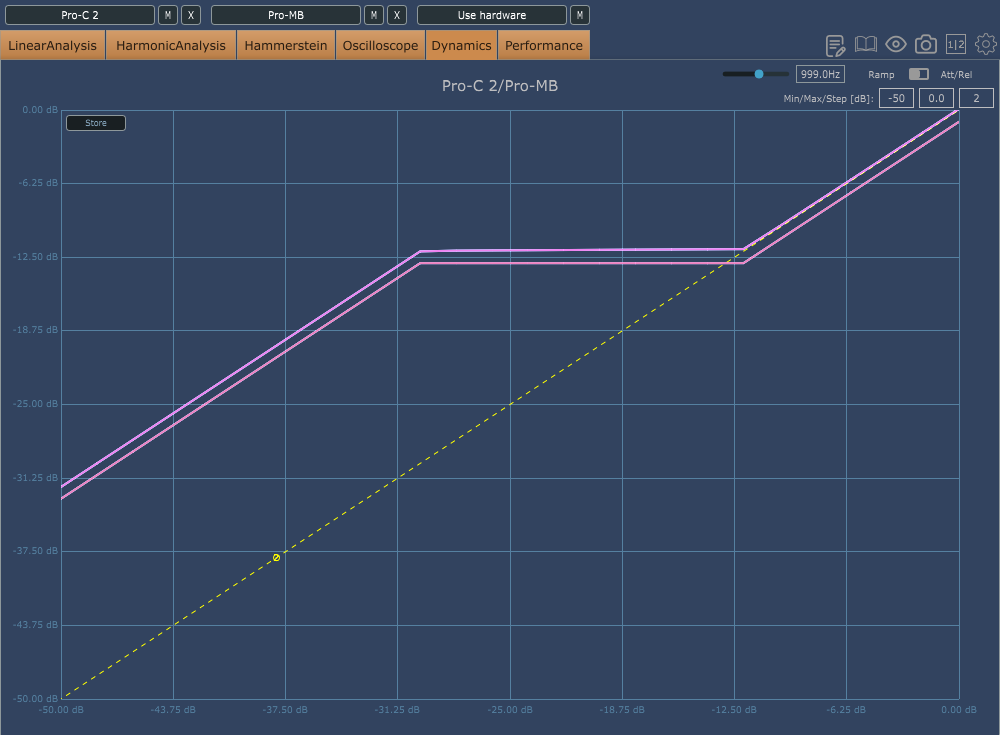The width and height of the screenshot is (1000, 735).
Task: Edit the Min value field -50
Action: [x=896, y=98]
